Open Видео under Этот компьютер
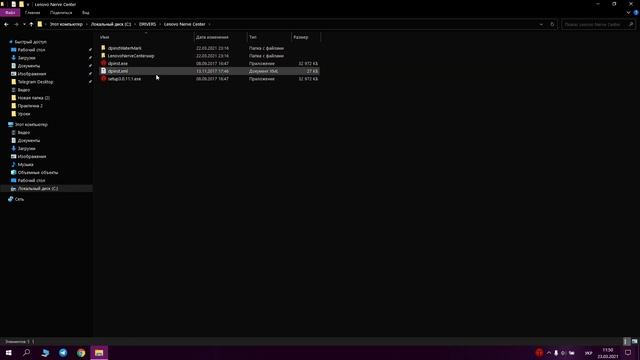This screenshot has height=360, width=640. [24, 133]
